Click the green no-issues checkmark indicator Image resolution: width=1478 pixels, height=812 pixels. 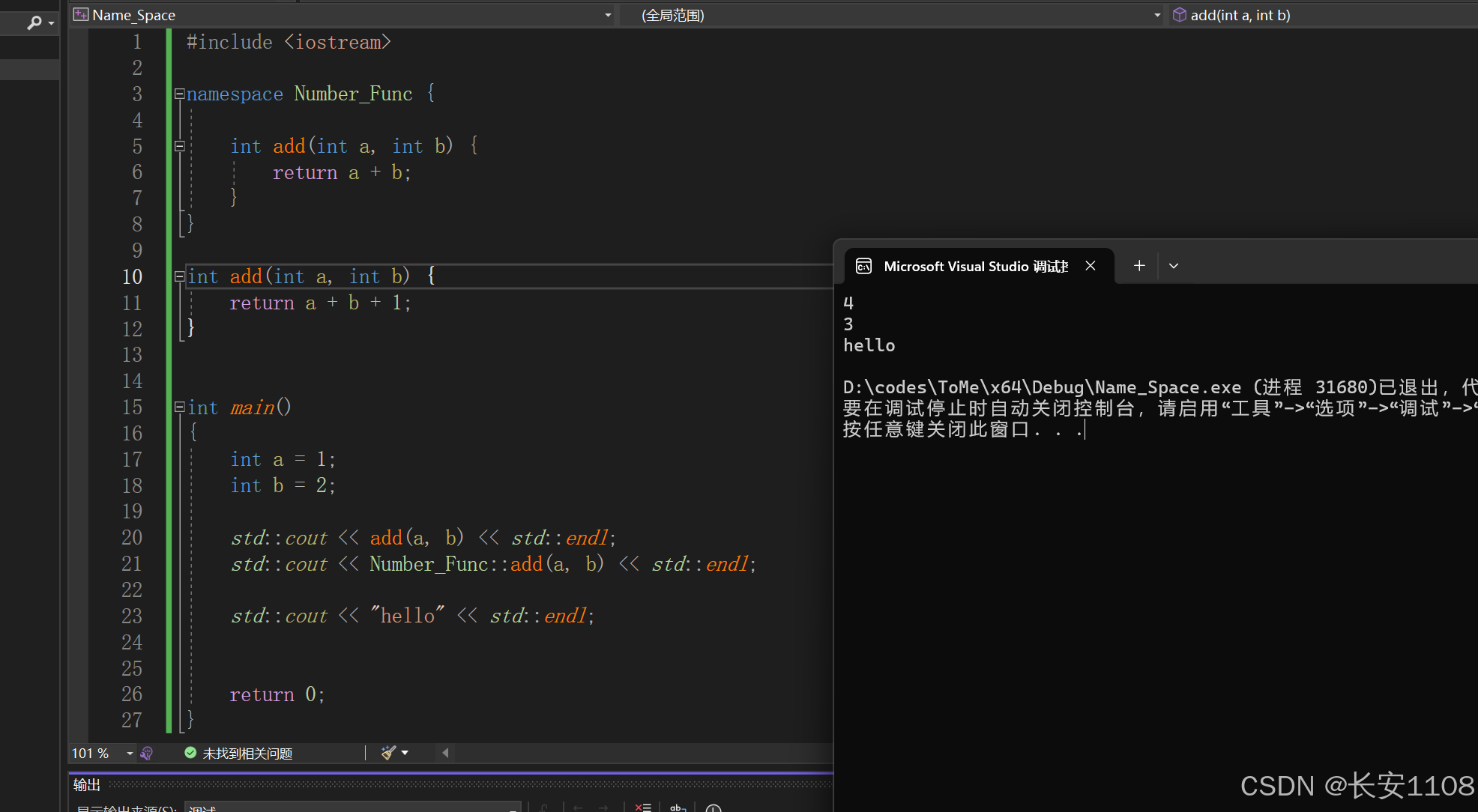[x=190, y=753]
